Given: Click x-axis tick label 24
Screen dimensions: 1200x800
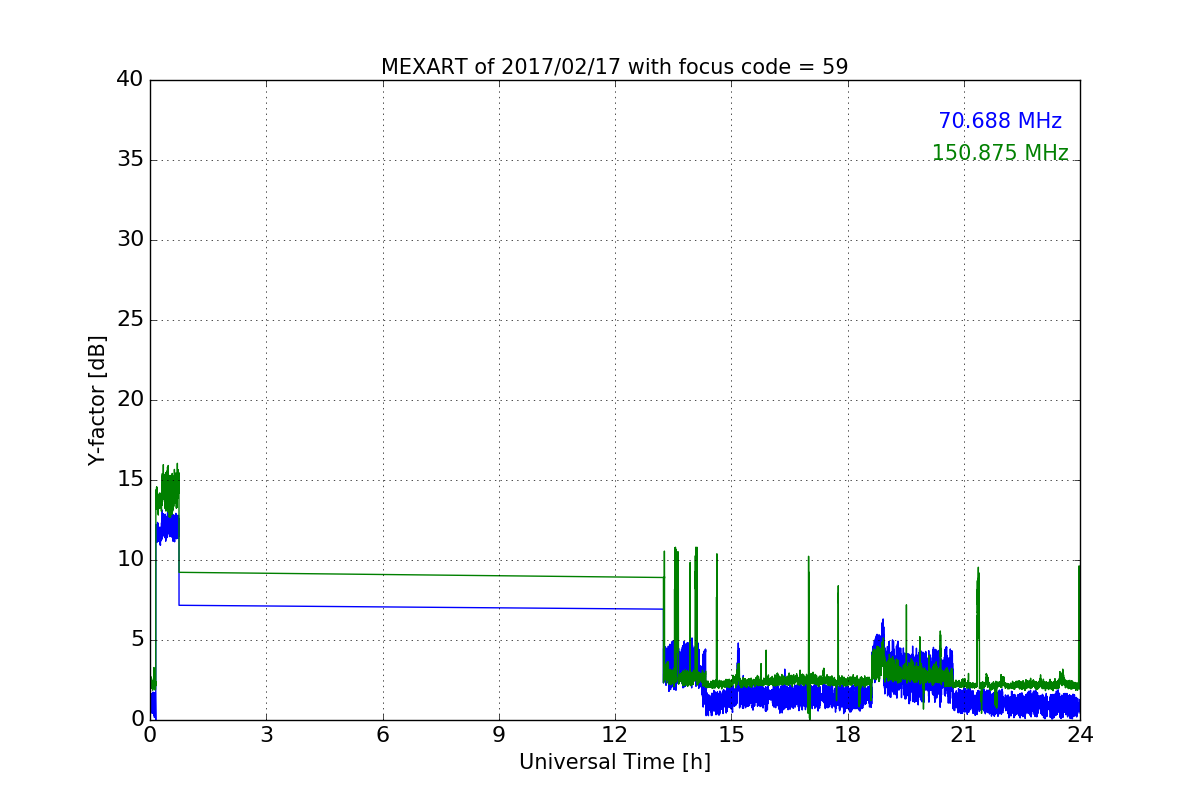Looking at the screenshot, I should [1080, 734].
